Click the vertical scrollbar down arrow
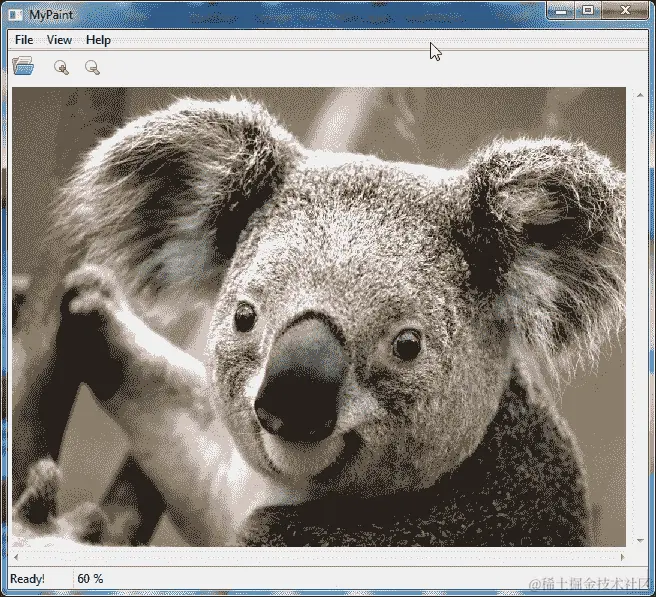 (x=640, y=541)
